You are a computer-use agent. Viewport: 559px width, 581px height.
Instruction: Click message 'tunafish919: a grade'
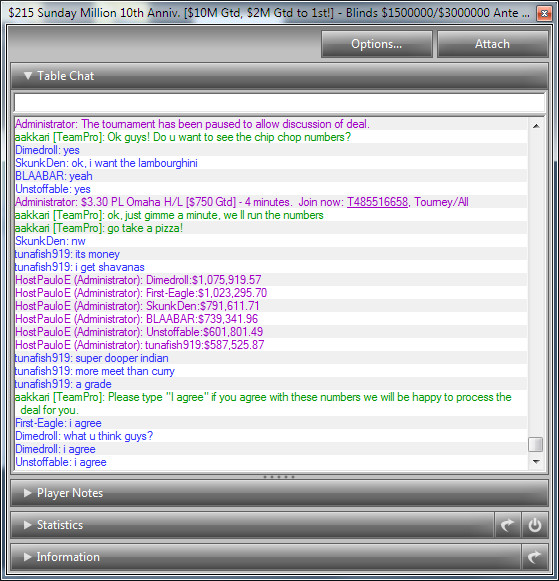pyautogui.click(x=63, y=384)
